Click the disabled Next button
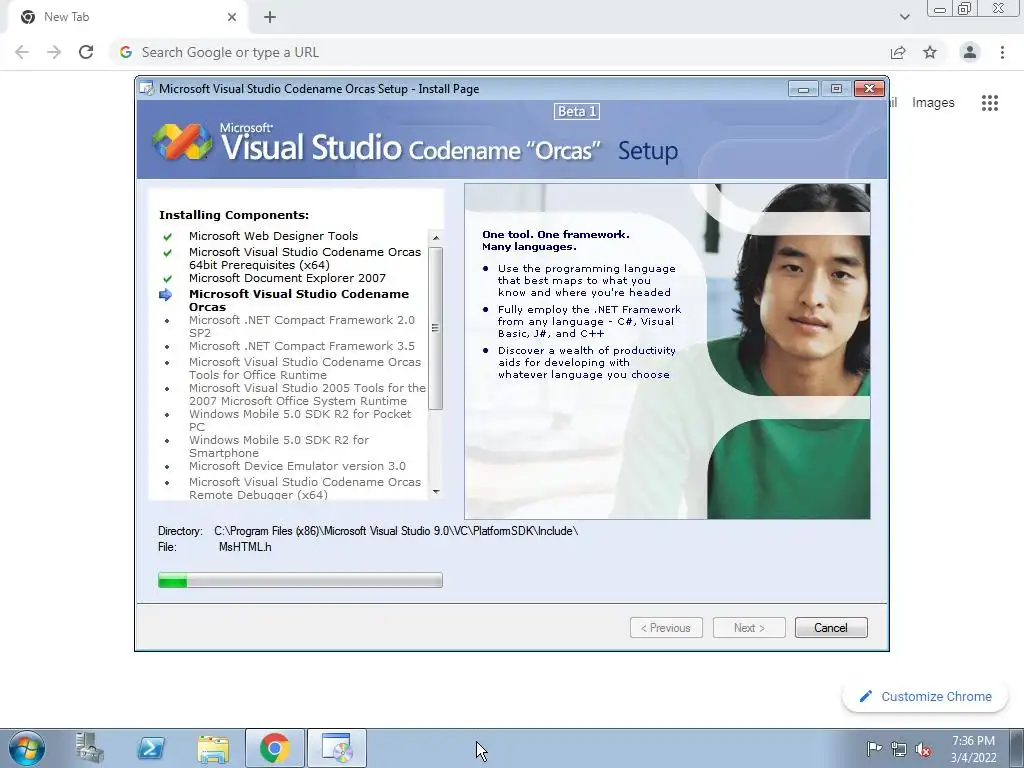Screen dimensions: 1024x768 point(749,628)
